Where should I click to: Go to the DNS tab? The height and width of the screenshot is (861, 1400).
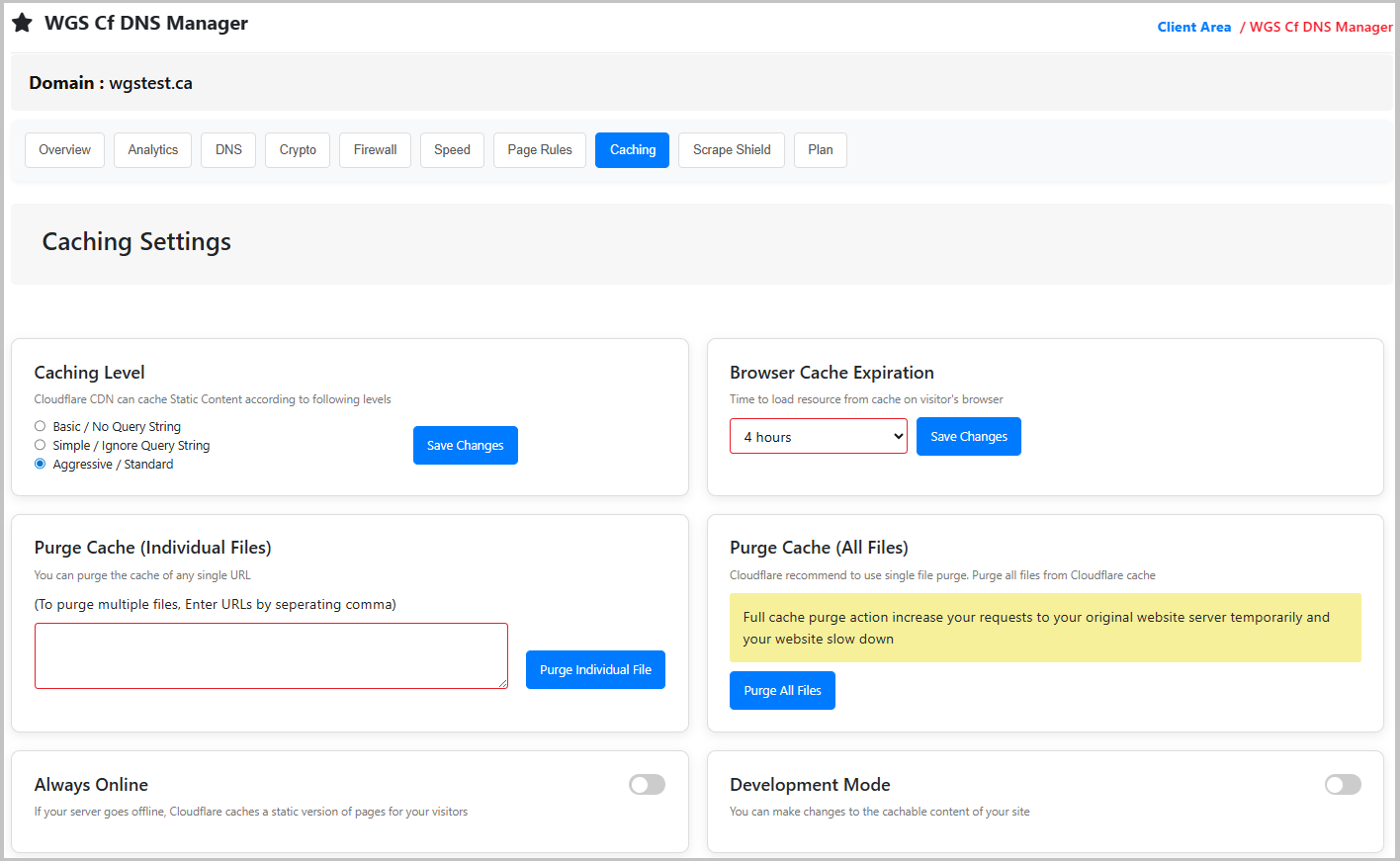point(228,150)
